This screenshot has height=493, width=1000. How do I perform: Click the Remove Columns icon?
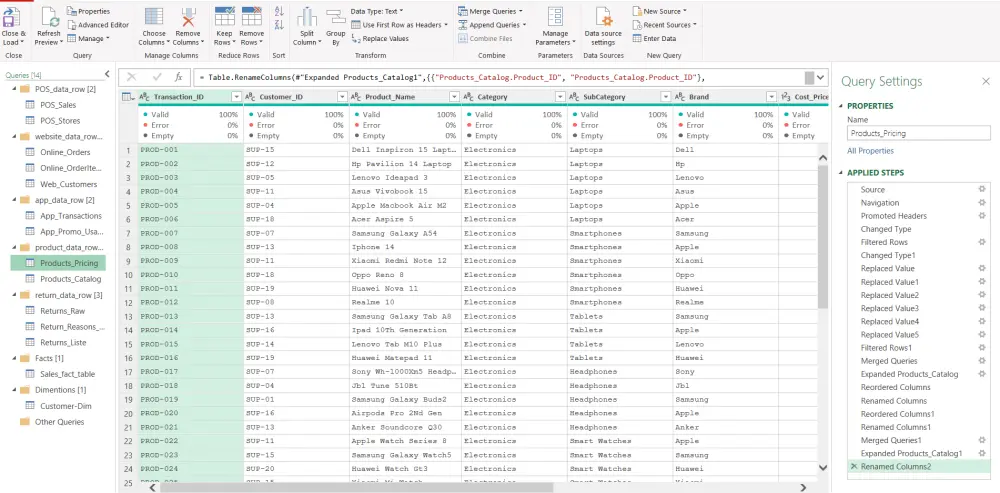point(188,17)
